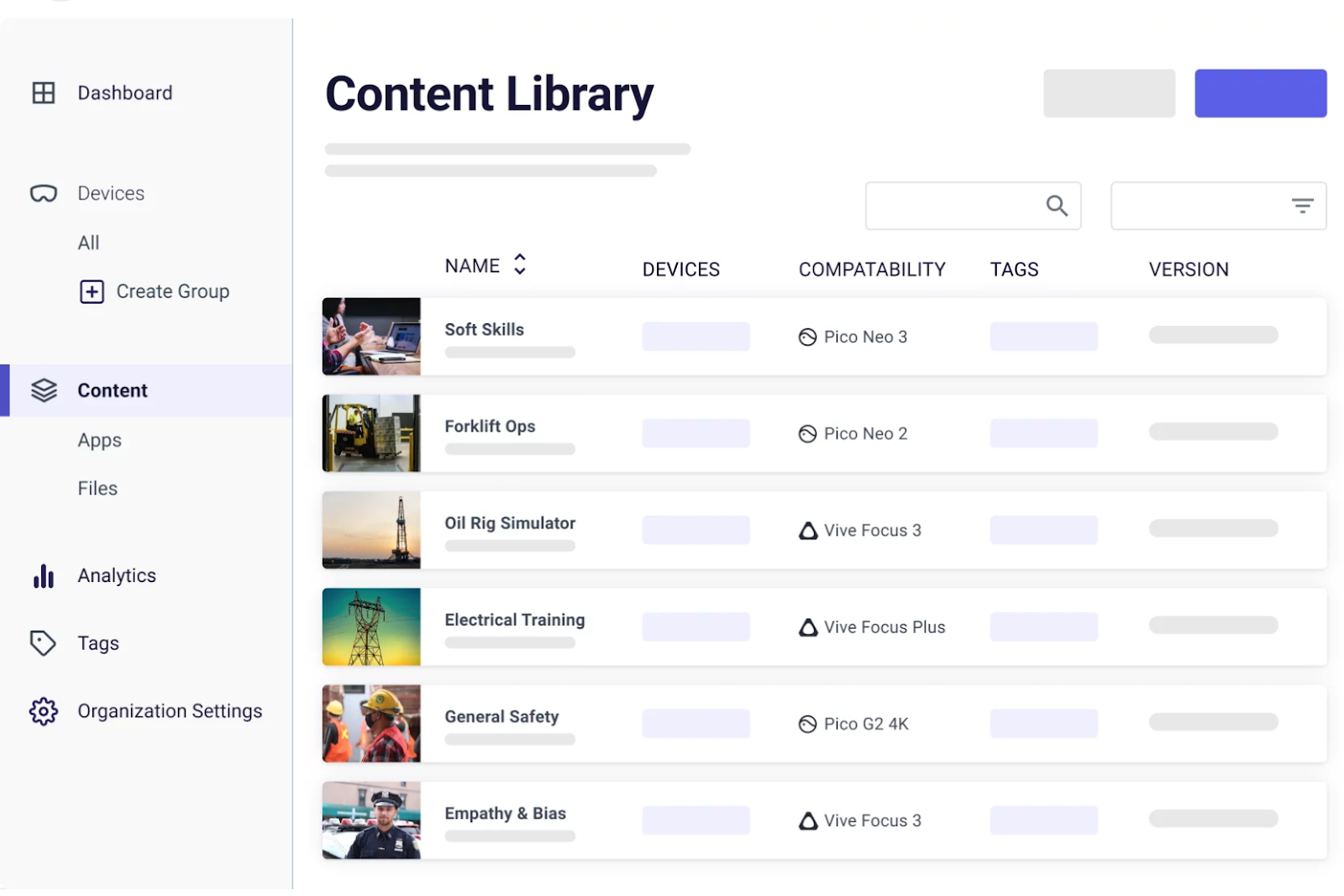1344x896 pixels.
Task: Switch to the Apps section under Content
Action: [x=99, y=439]
